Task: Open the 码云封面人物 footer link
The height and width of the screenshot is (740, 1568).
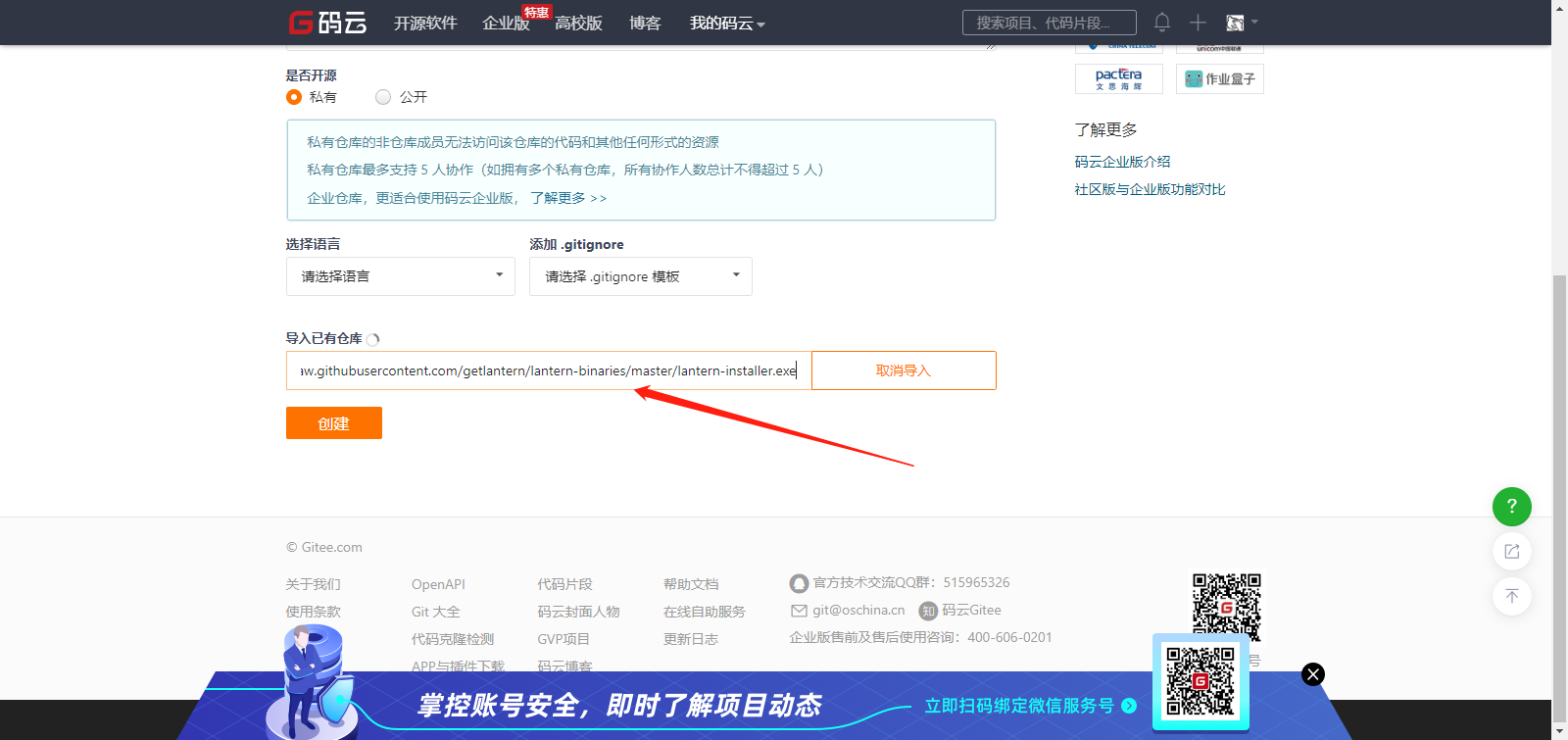Action: (x=578, y=612)
